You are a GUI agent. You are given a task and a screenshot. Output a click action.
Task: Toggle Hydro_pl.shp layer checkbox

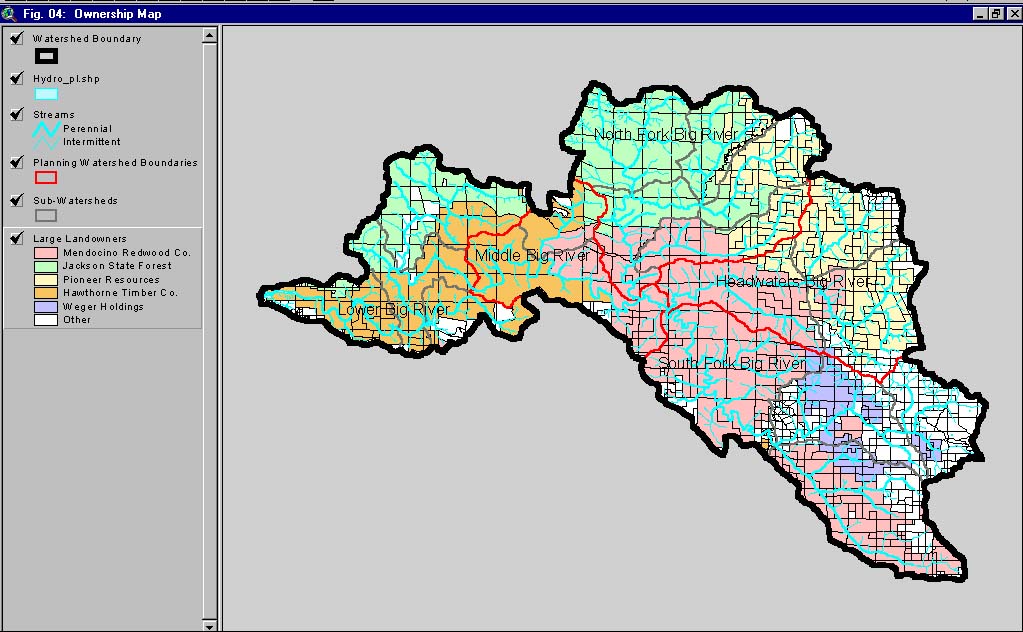17,78
